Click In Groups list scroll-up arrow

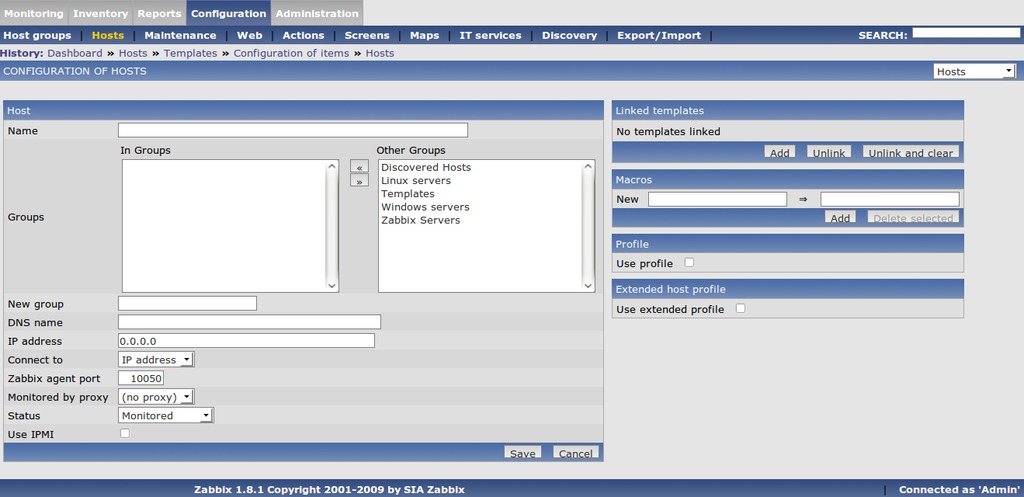[332, 167]
